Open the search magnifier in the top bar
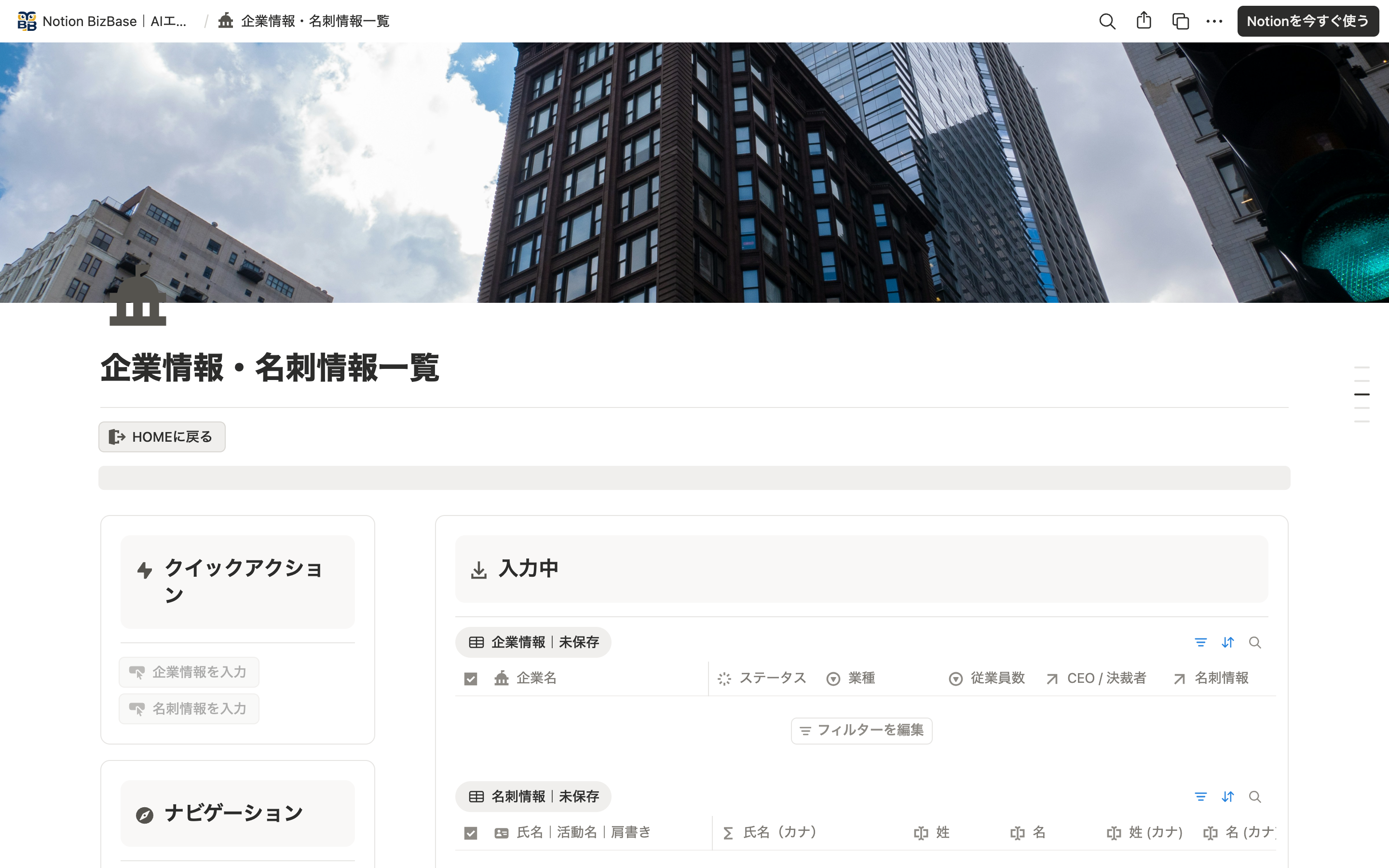The image size is (1389, 868). (x=1107, y=21)
